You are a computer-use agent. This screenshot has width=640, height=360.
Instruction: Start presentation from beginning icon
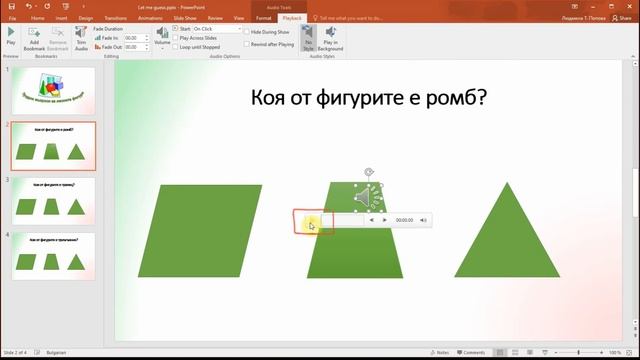coord(65,7)
